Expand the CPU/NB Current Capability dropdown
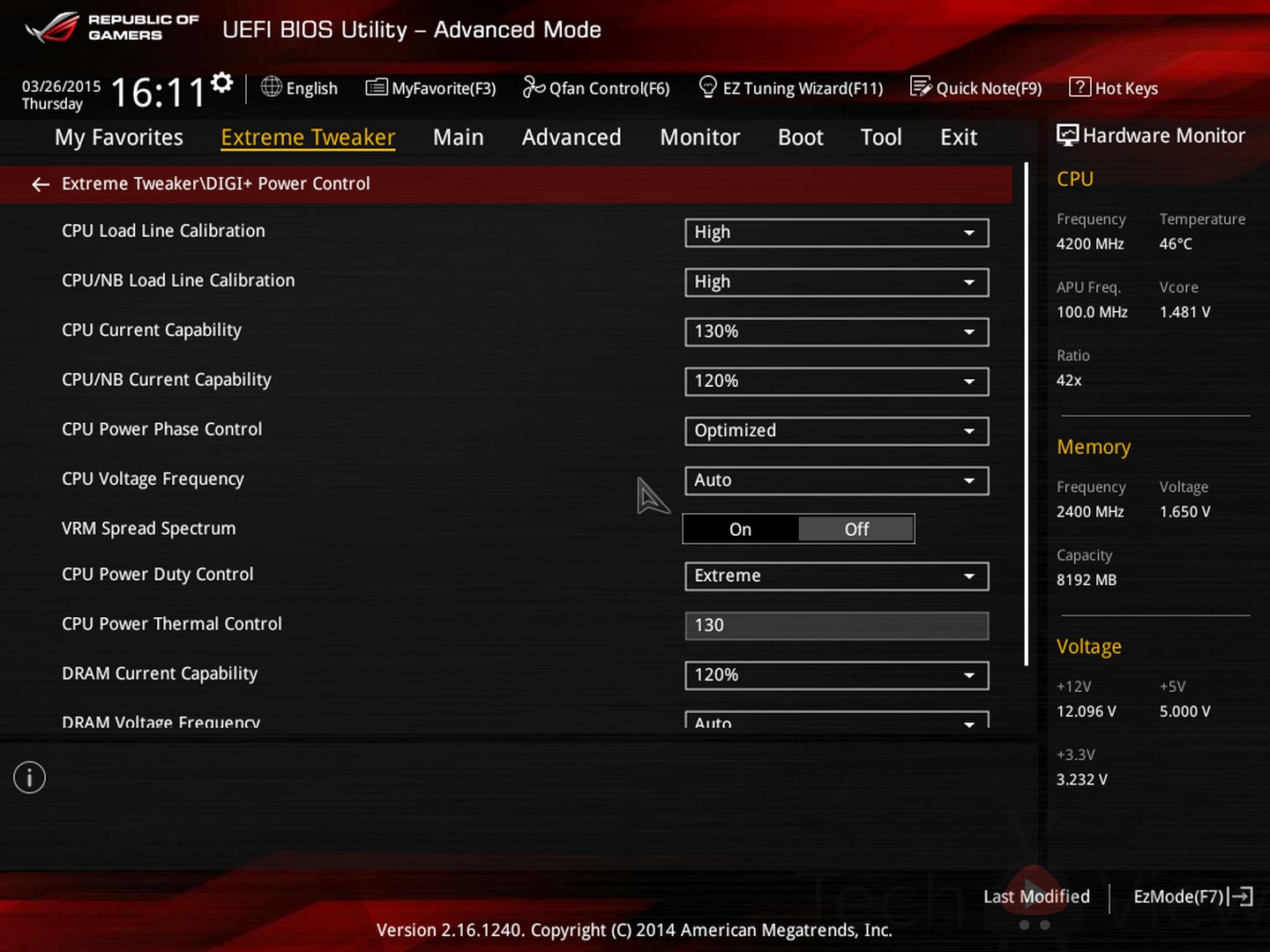The image size is (1270, 952). (836, 382)
